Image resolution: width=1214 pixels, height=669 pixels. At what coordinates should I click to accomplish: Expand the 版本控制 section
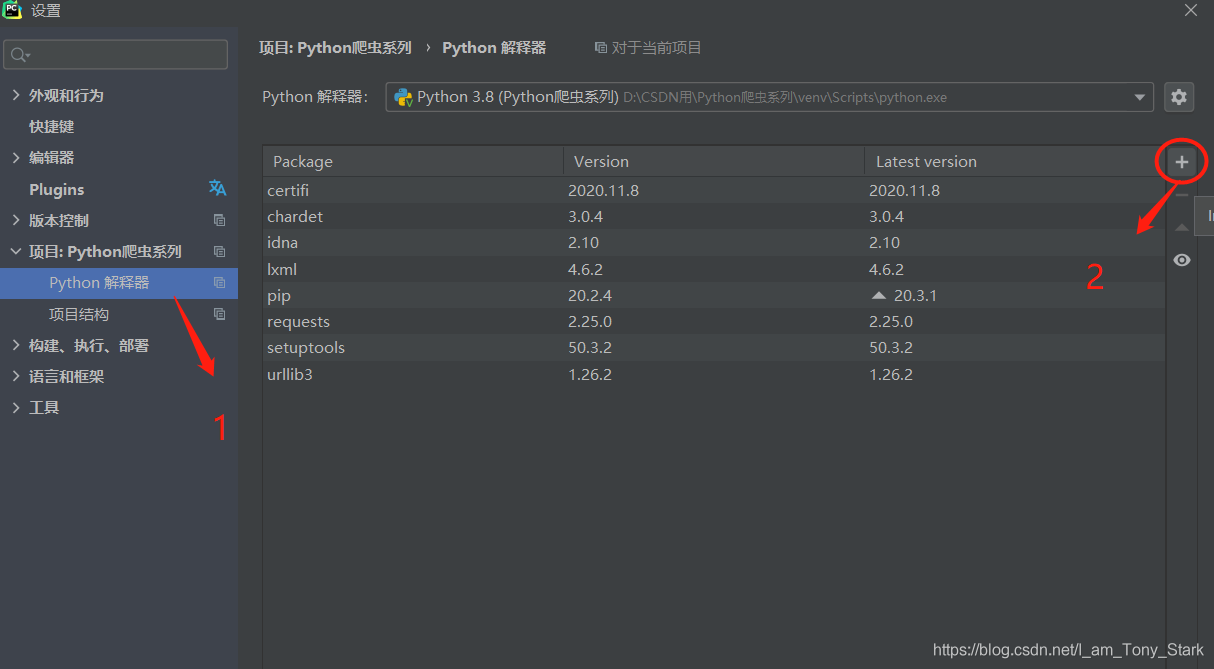coord(15,220)
